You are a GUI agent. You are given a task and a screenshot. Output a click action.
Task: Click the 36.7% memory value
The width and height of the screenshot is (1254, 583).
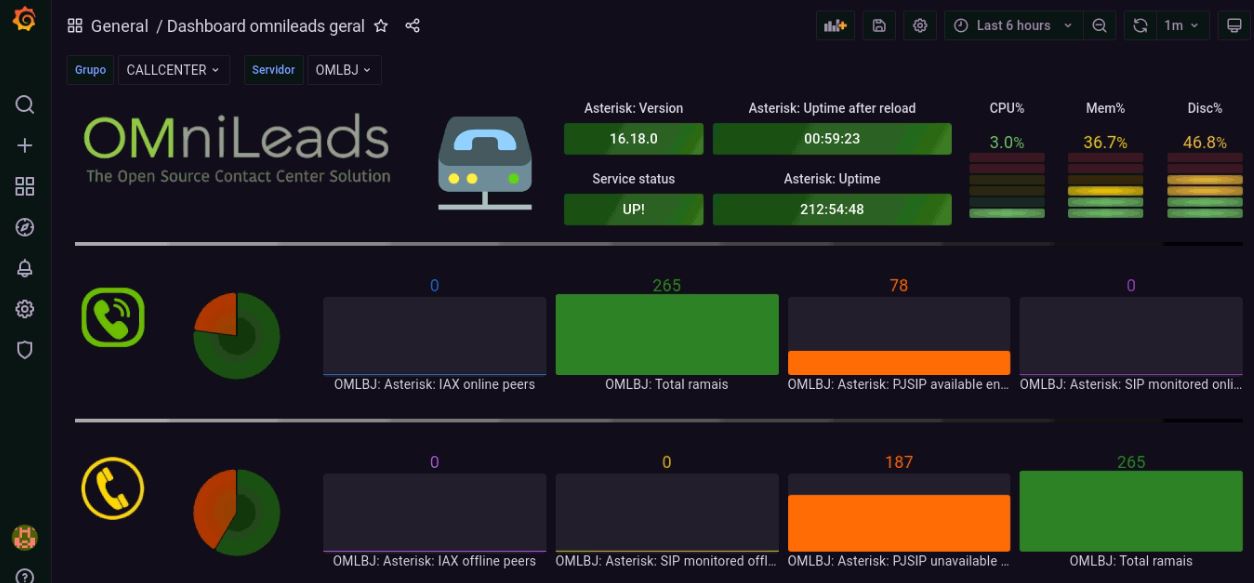tap(1105, 142)
